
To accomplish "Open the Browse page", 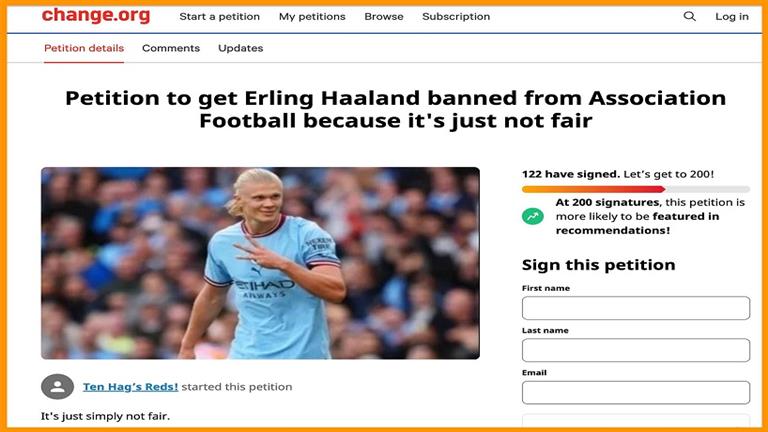I will [384, 17].
